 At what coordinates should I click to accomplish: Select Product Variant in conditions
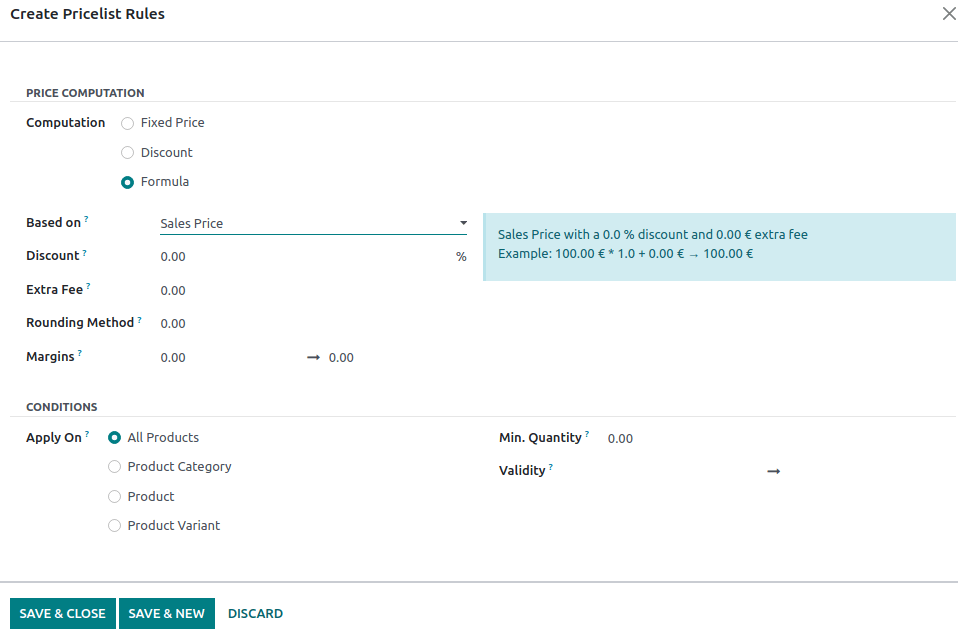pos(114,525)
